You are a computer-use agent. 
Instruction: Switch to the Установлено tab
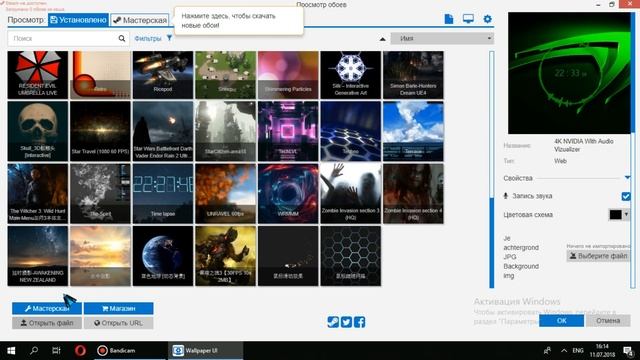coord(78,20)
